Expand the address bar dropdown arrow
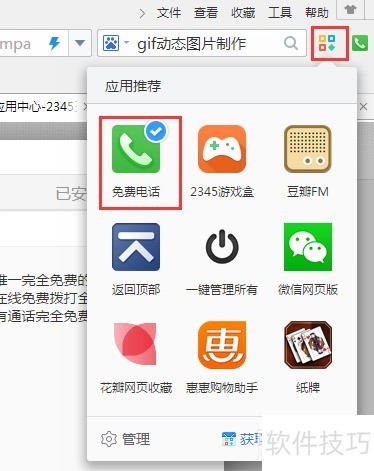Screen dimensions: 374x471 click(80, 43)
